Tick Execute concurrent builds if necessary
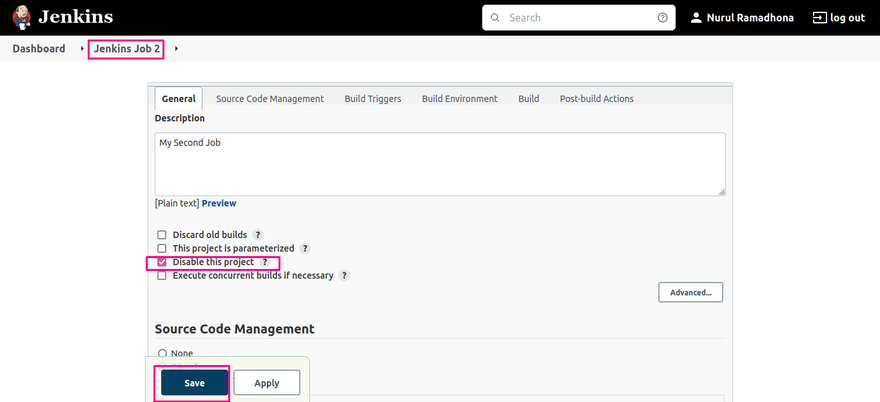The height and width of the screenshot is (402, 880). pyautogui.click(x=162, y=276)
